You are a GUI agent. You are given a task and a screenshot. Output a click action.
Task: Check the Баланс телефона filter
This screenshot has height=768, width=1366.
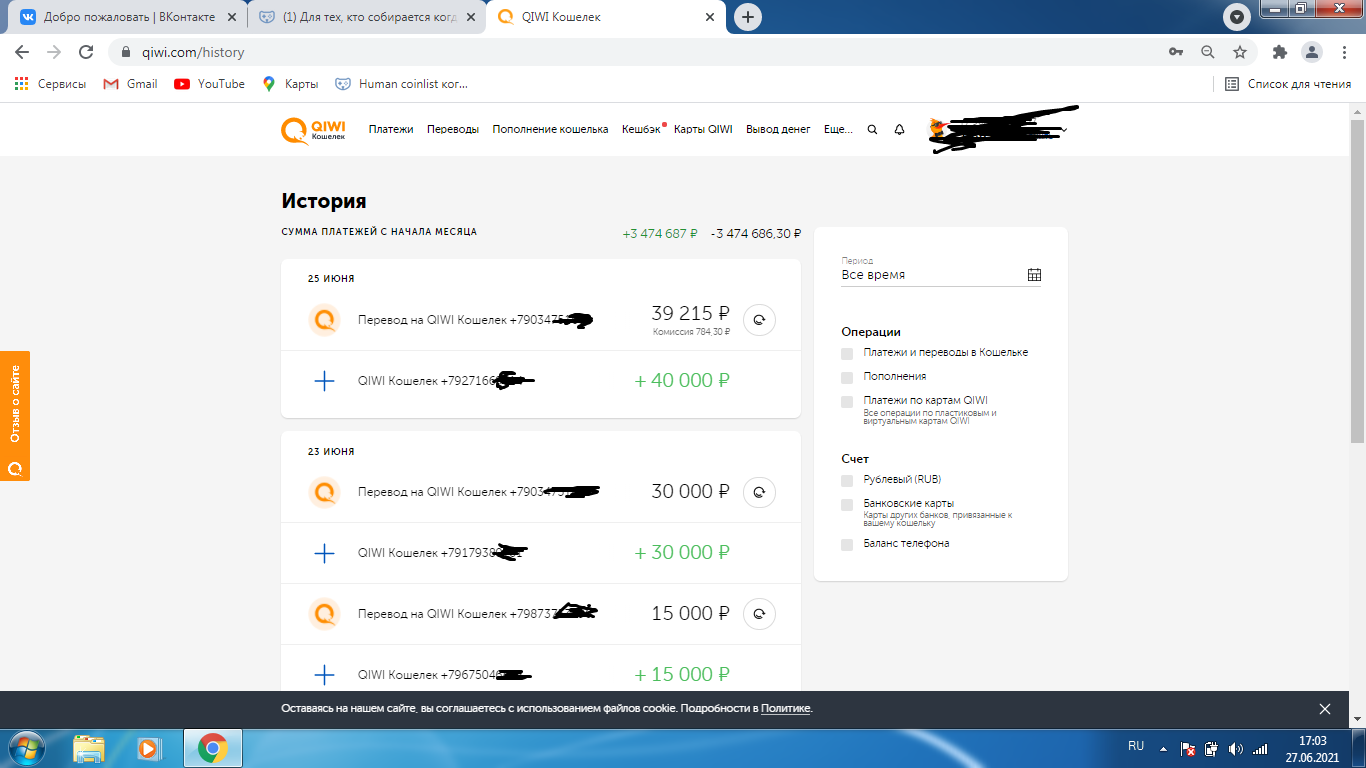(x=847, y=545)
